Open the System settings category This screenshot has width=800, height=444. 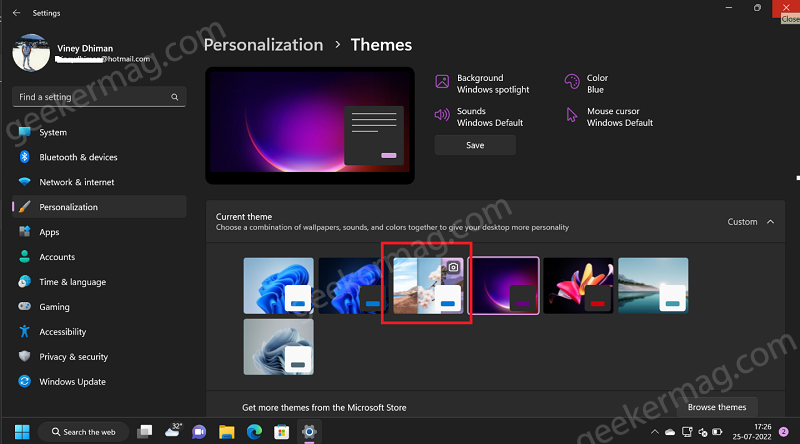pyautogui.click(x=99, y=132)
